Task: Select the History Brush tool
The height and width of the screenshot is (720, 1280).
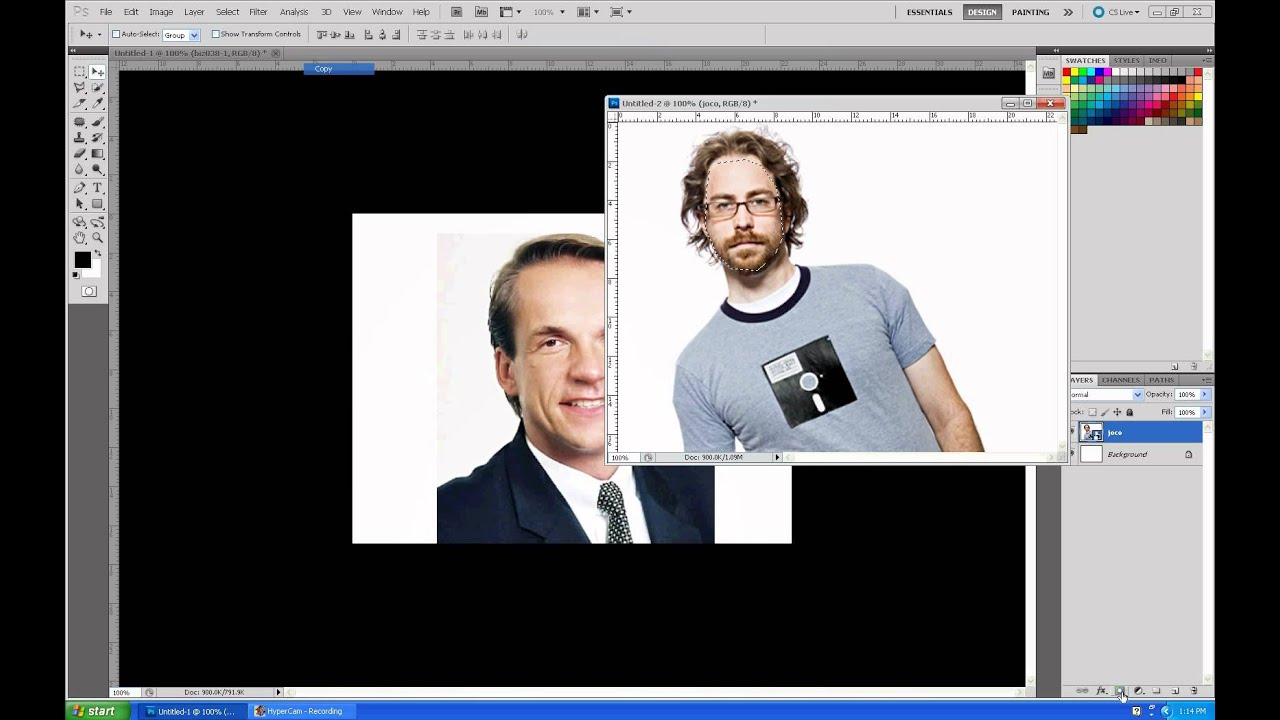Action: coord(97,138)
